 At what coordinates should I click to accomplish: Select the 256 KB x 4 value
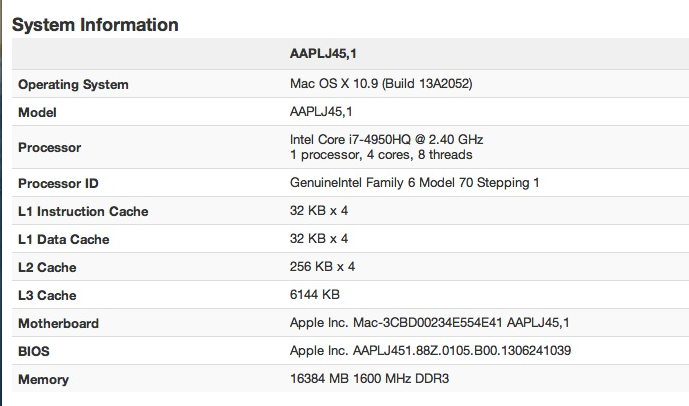322,267
